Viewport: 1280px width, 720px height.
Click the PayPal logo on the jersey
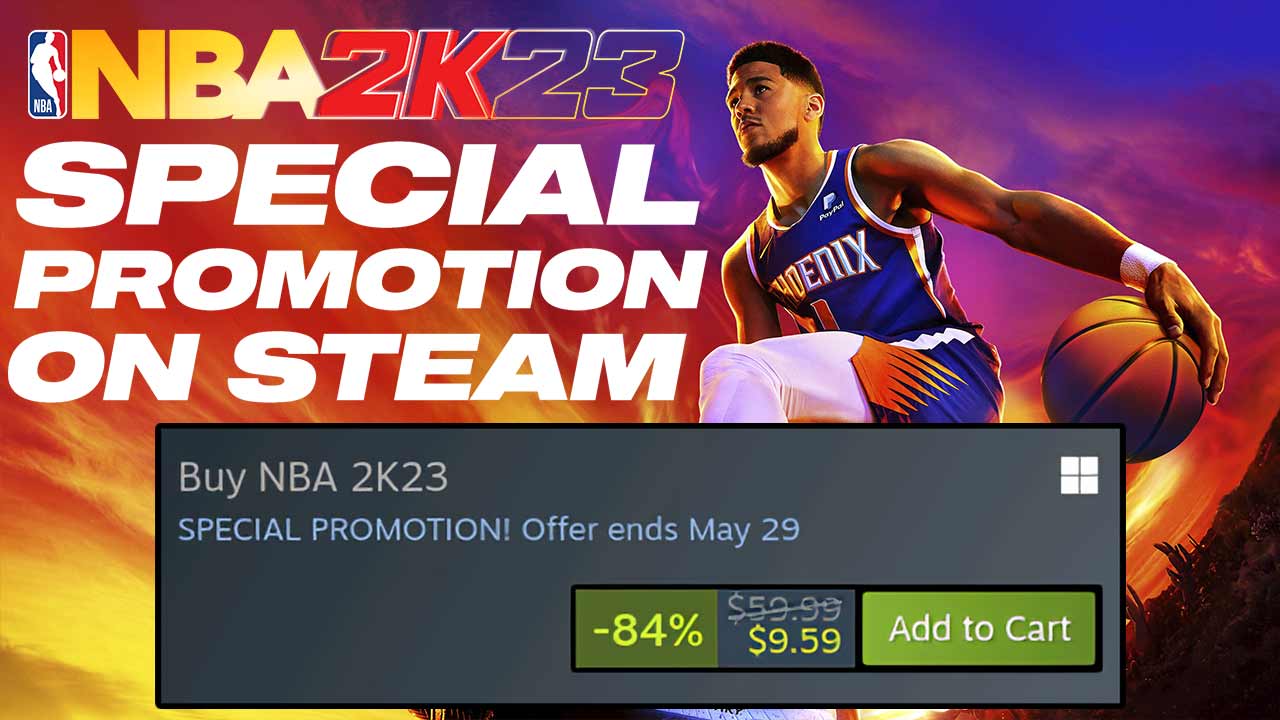click(x=832, y=206)
